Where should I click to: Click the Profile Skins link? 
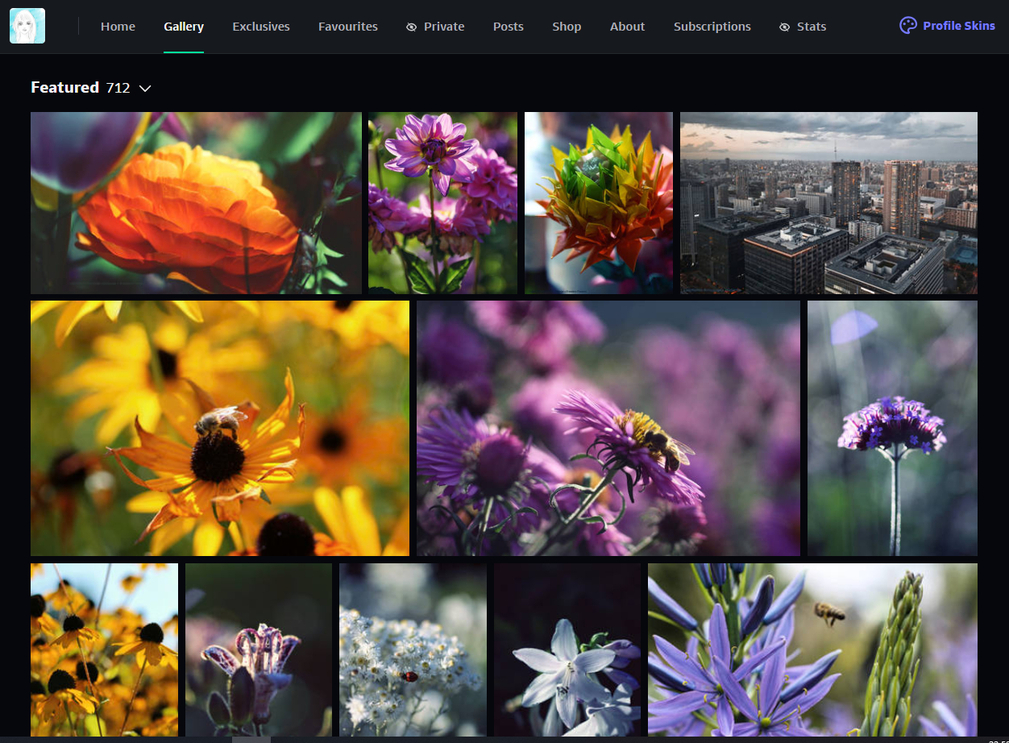point(958,26)
